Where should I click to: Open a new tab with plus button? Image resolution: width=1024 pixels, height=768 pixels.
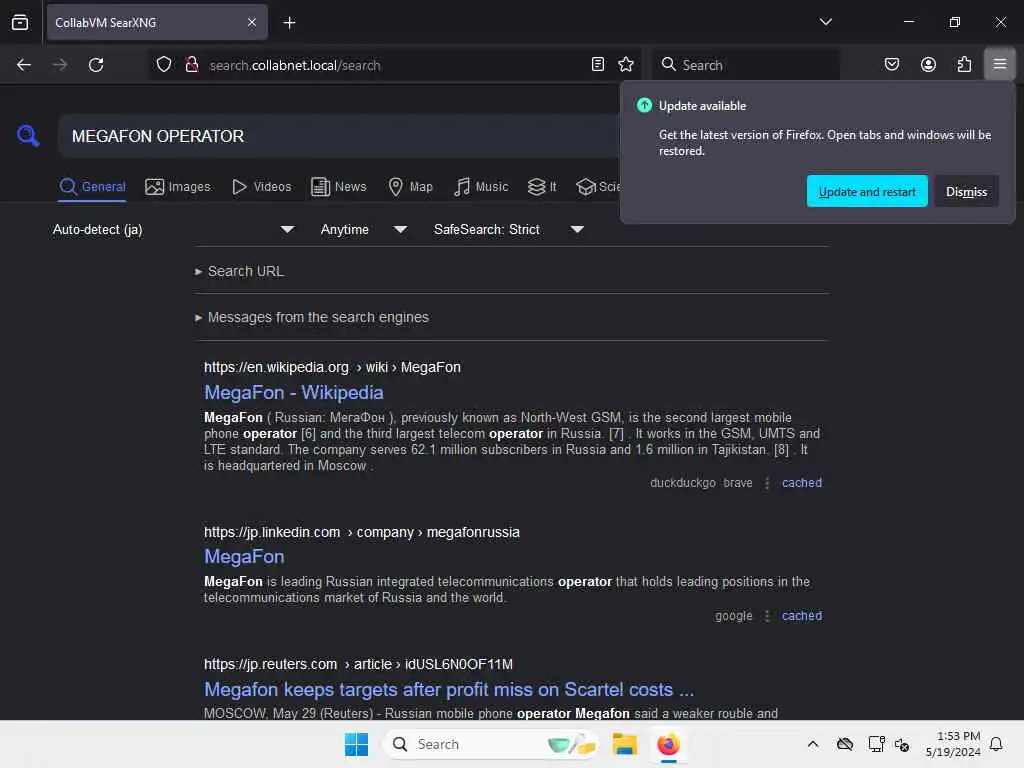coord(289,23)
